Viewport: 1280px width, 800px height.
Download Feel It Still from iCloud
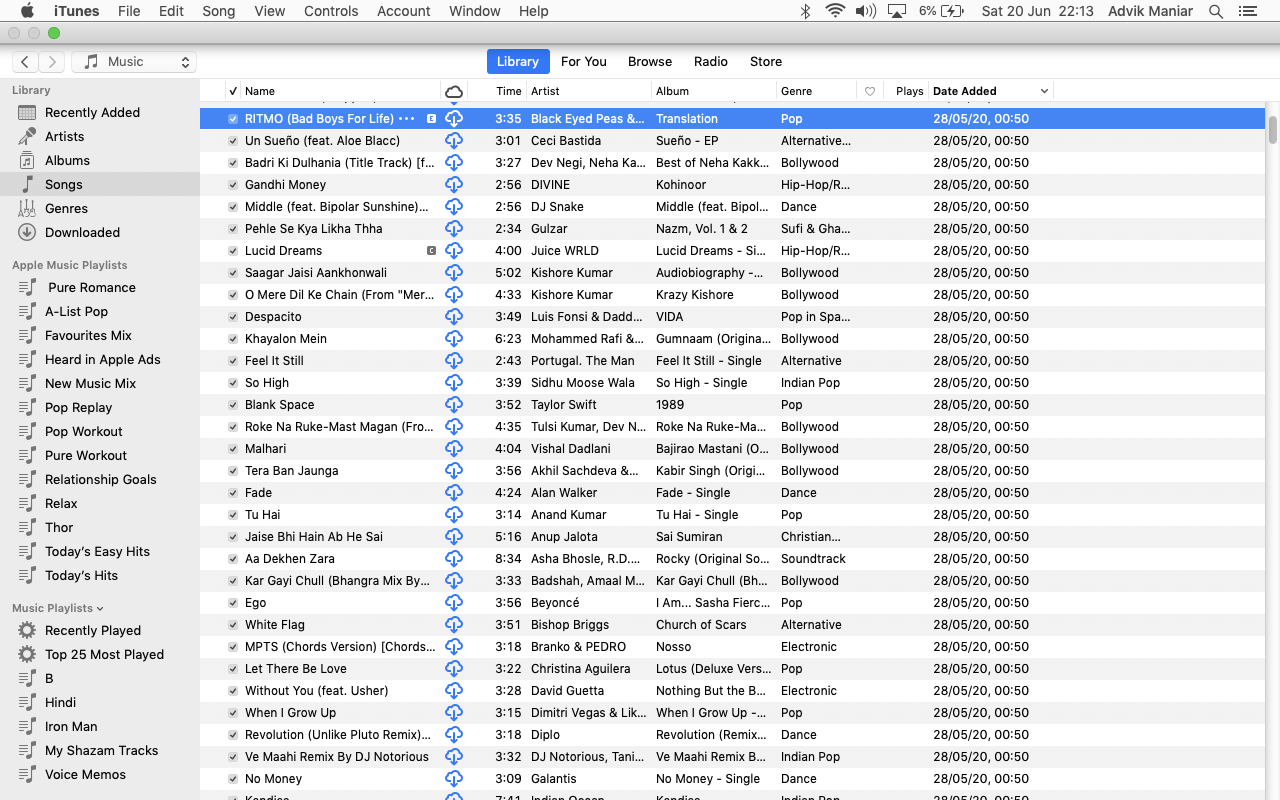tap(454, 360)
